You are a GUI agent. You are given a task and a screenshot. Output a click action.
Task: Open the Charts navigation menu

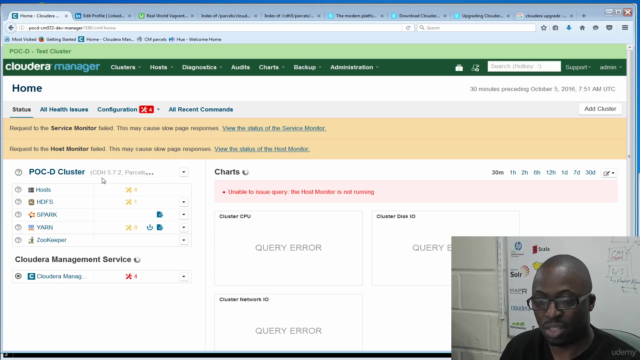[271, 67]
